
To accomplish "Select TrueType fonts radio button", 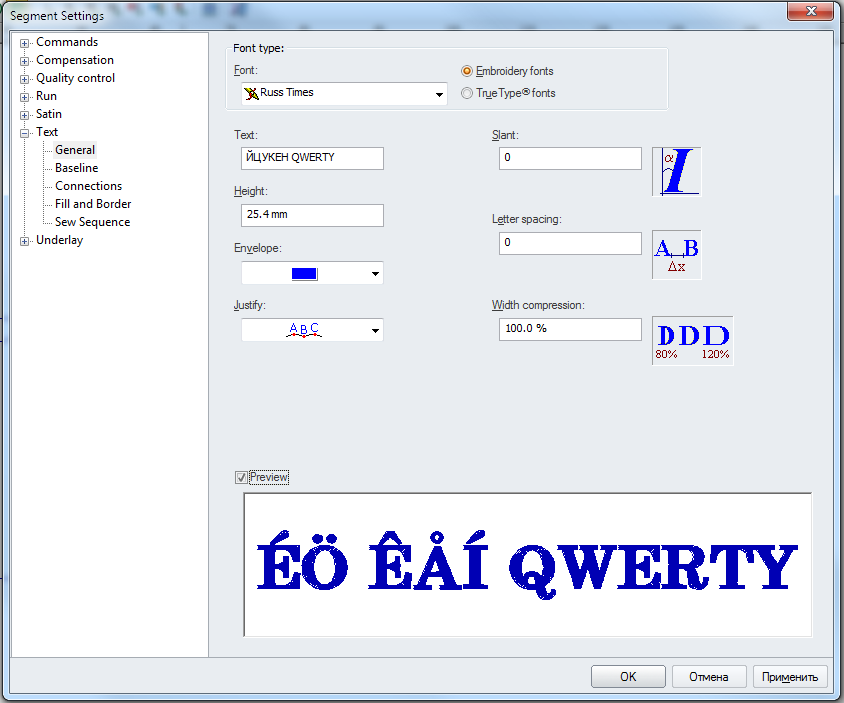I will point(467,93).
